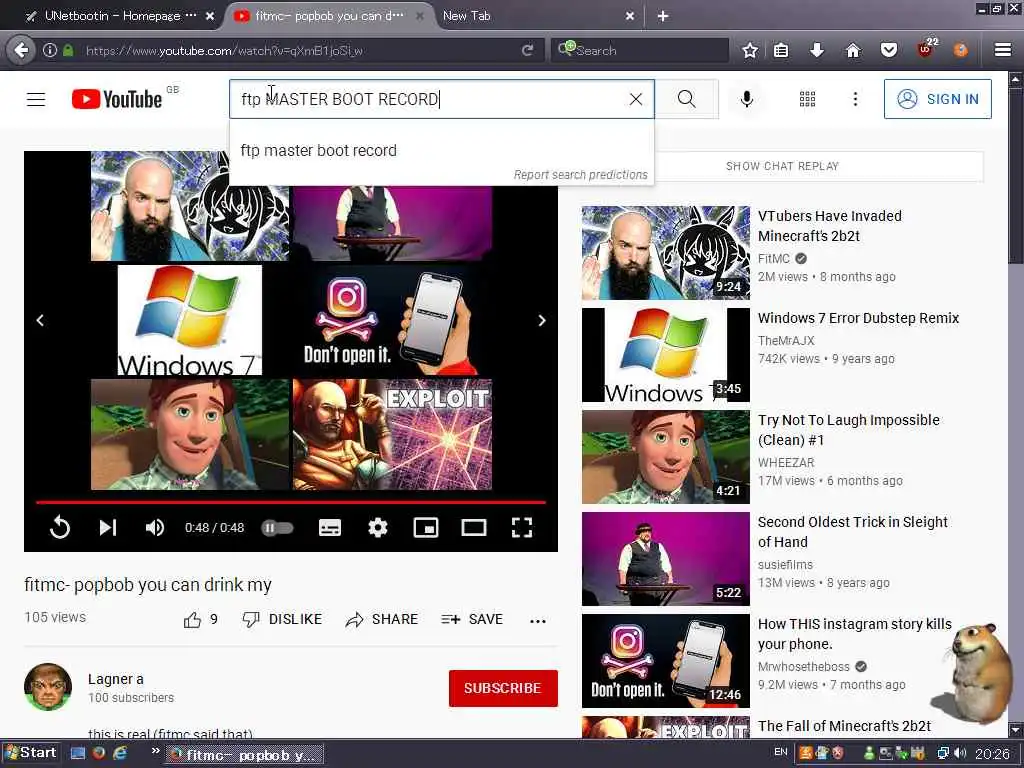Open the YouTube settings three-dot menu
Image resolution: width=1024 pixels, height=768 pixels.
[855, 99]
